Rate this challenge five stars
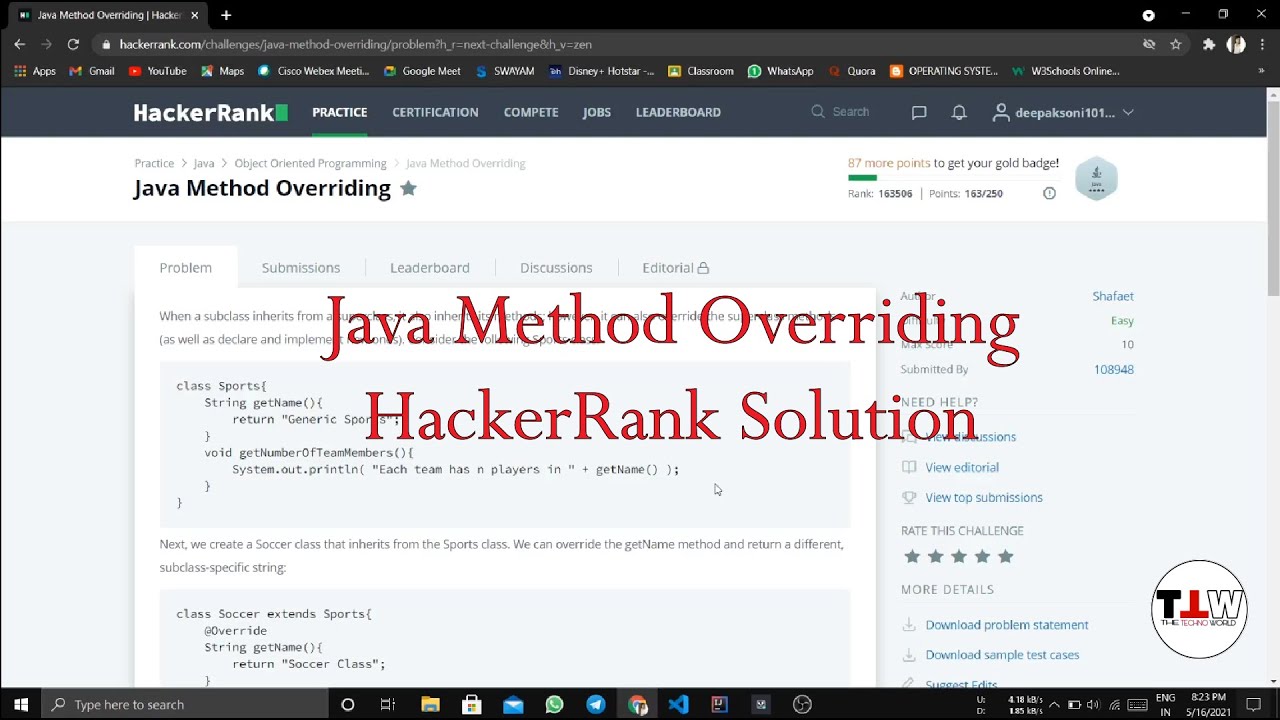Image resolution: width=1280 pixels, height=720 pixels. coord(1006,556)
